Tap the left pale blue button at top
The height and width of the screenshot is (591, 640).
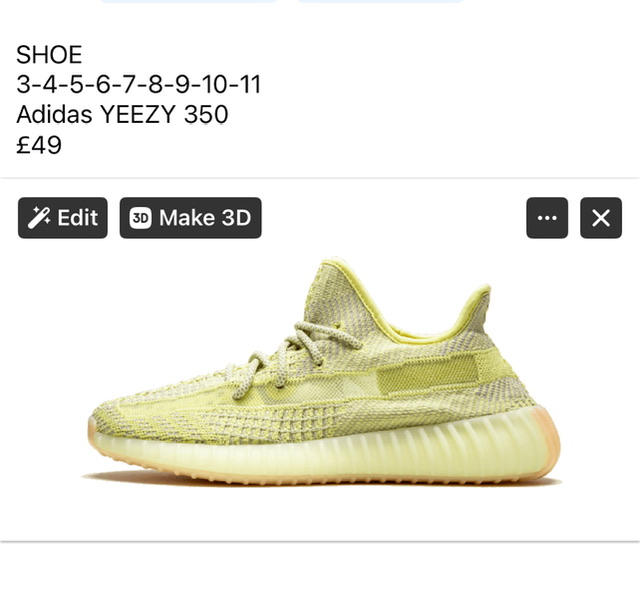pyautogui.click(x=189, y=1)
